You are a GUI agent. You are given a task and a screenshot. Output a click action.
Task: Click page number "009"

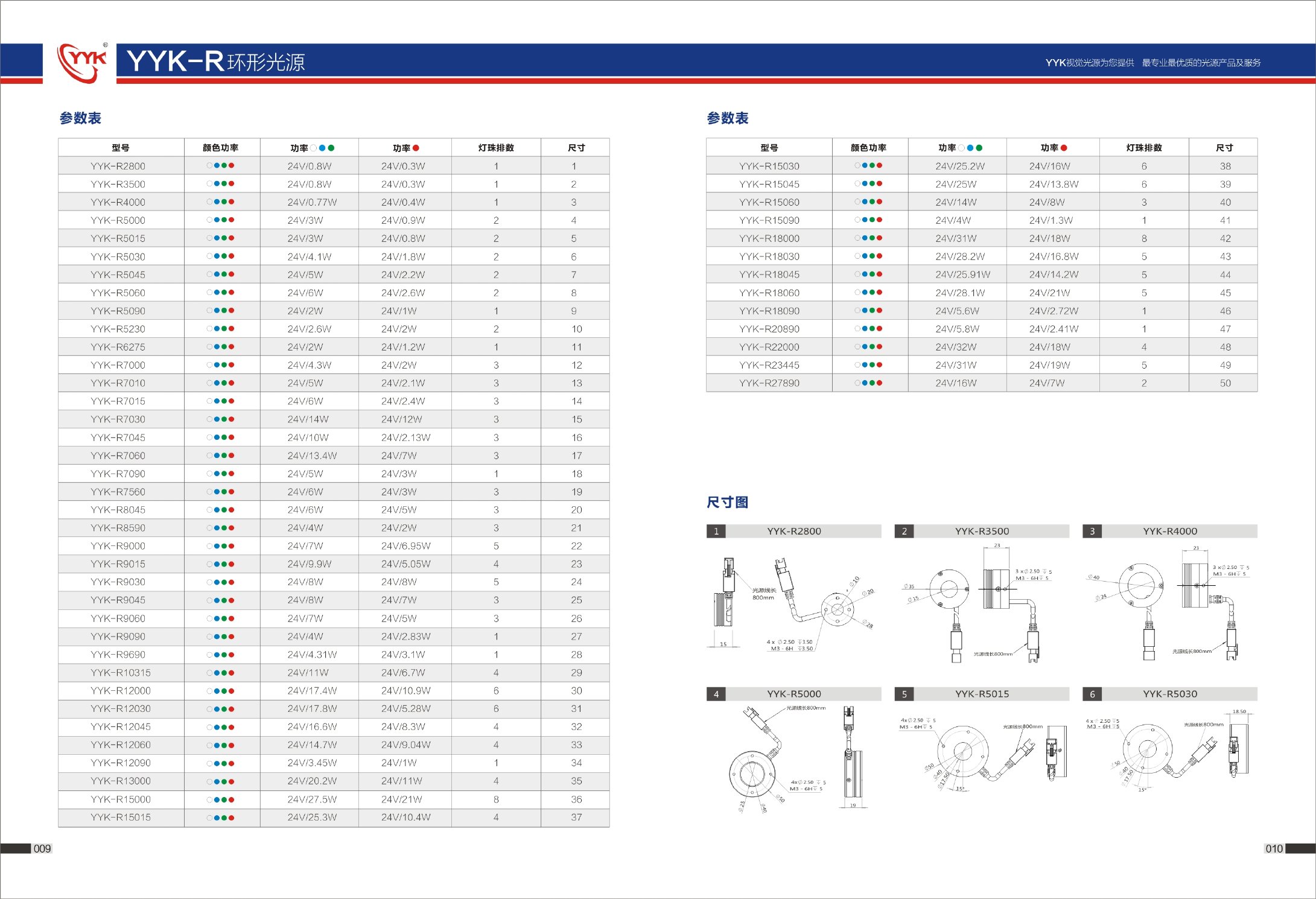42,848
